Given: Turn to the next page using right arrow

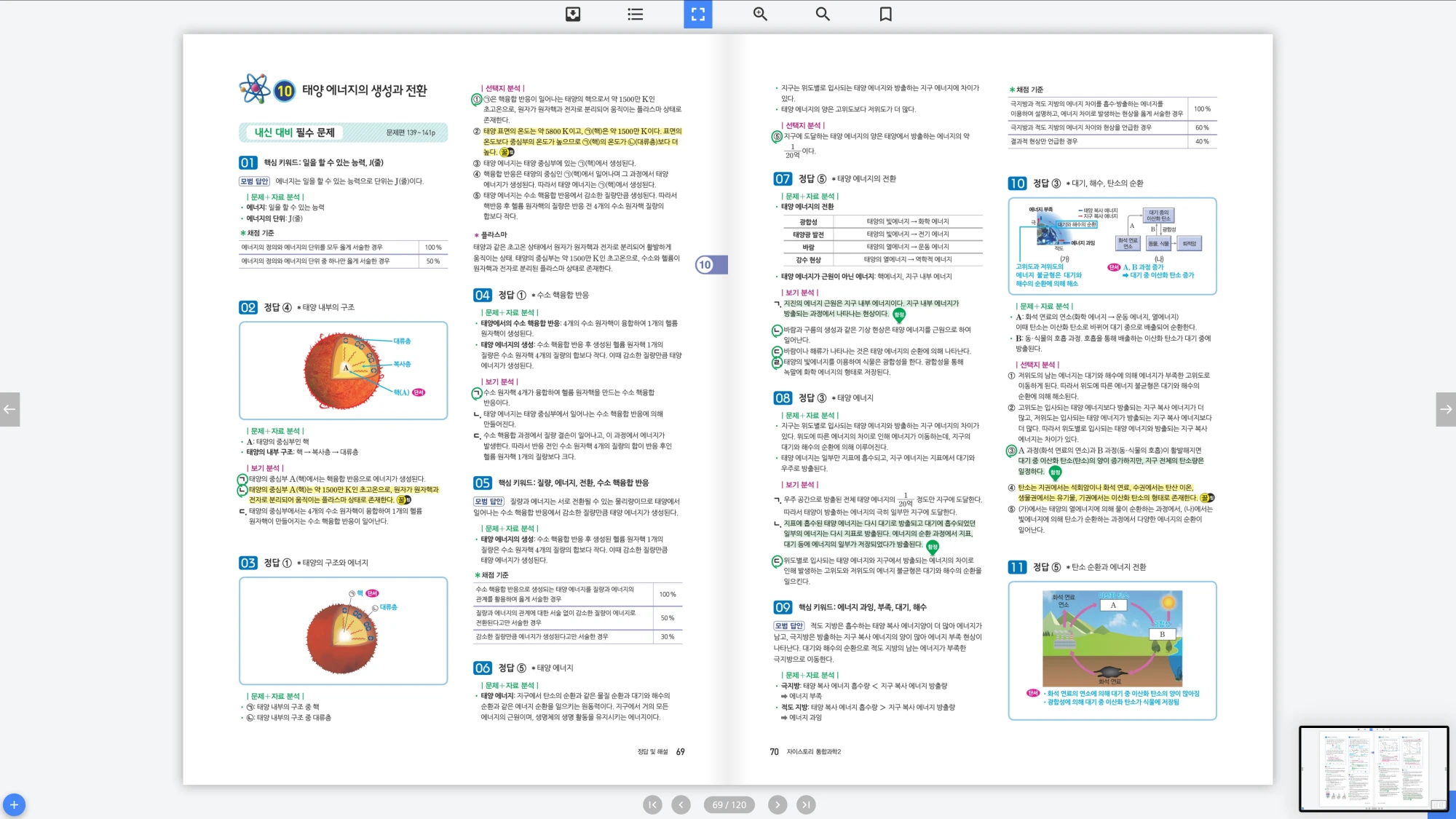Looking at the screenshot, I should click(1446, 409).
